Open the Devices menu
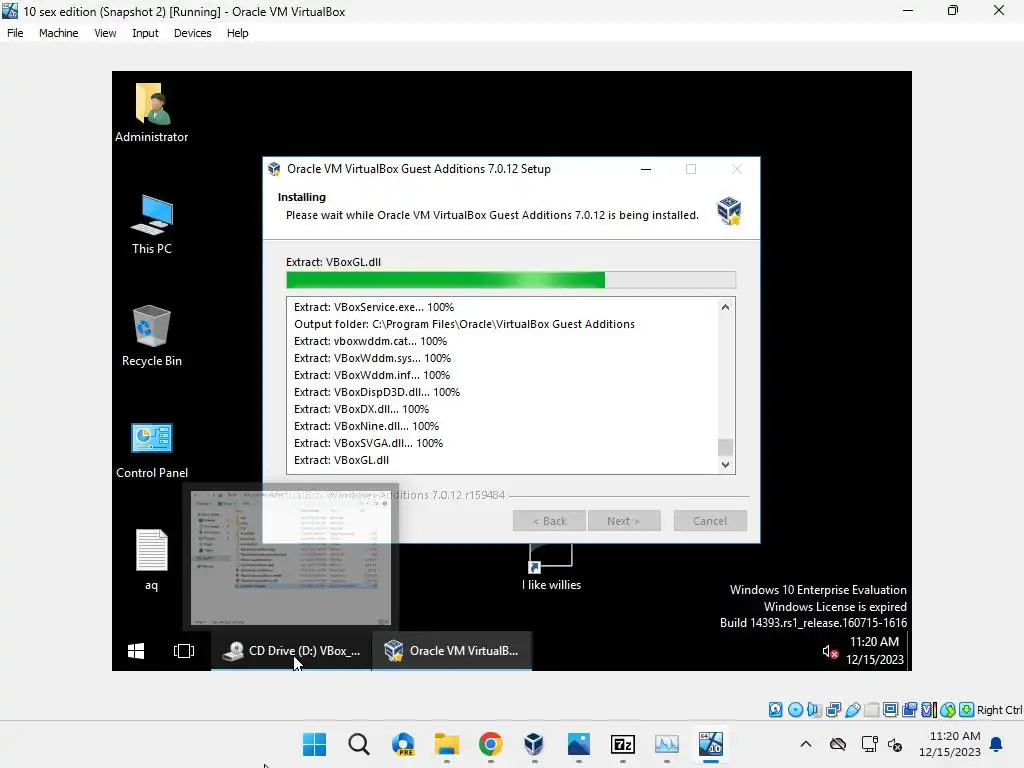This screenshot has width=1024, height=768. (193, 33)
